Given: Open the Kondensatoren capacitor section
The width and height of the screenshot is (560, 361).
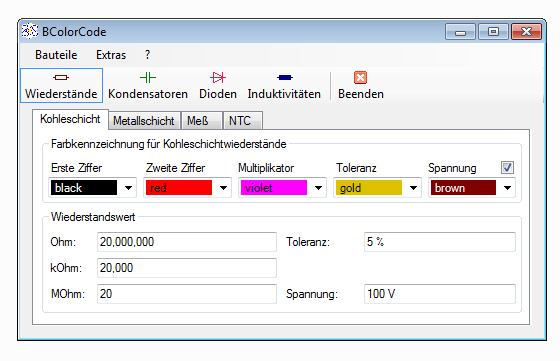Looking at the screenshot, I should click(x=148, y=85).
